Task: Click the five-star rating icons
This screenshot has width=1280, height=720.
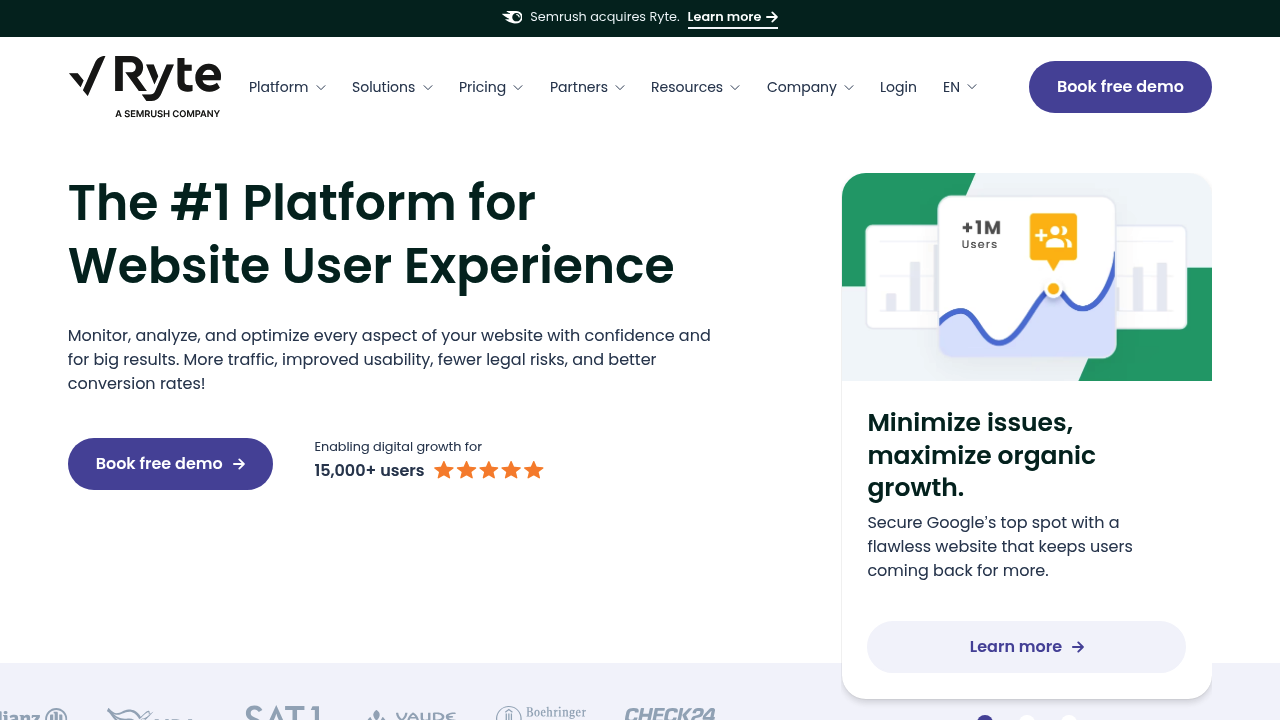Action: pos(489,470)
